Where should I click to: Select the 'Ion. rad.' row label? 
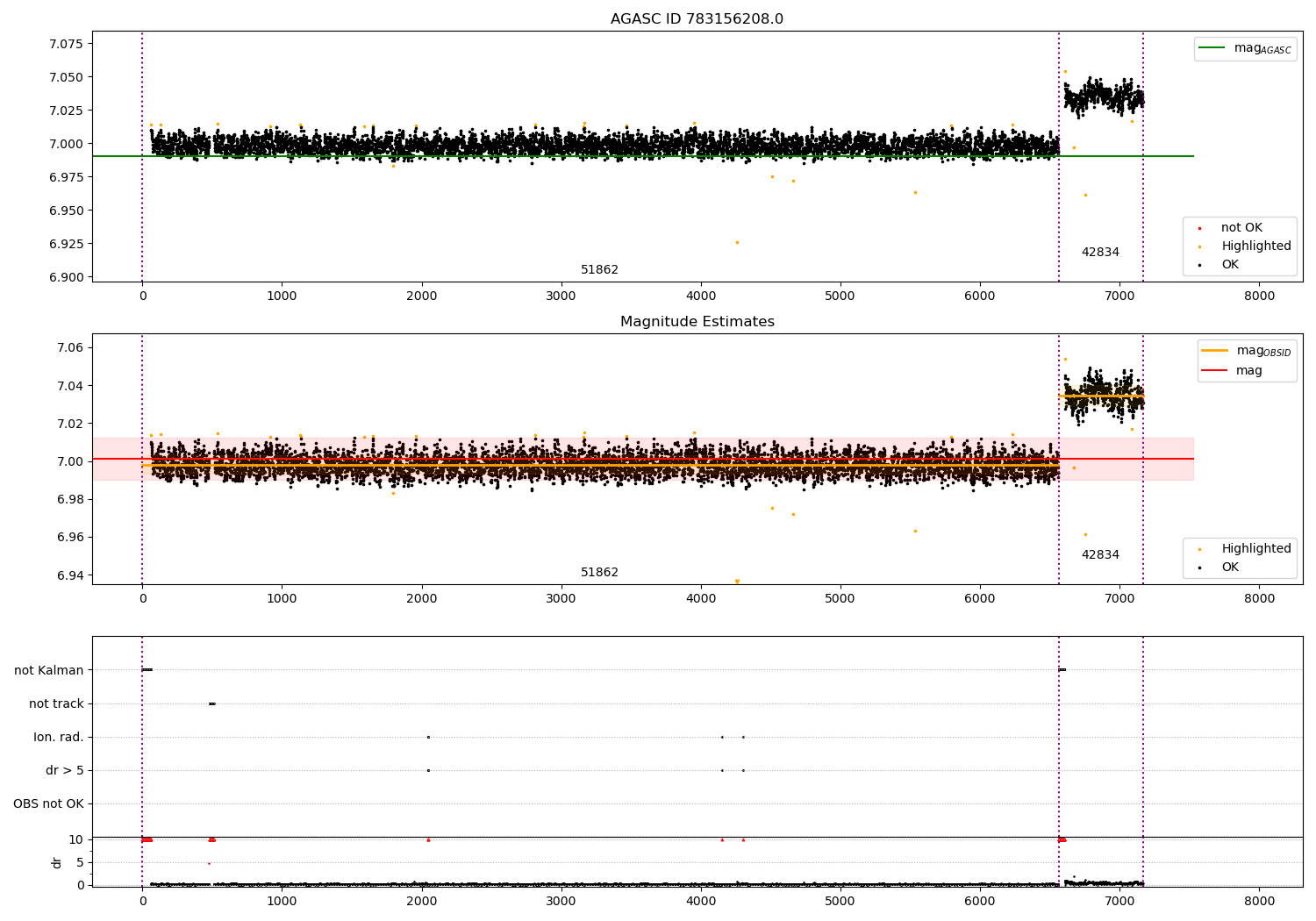(59, 738)
